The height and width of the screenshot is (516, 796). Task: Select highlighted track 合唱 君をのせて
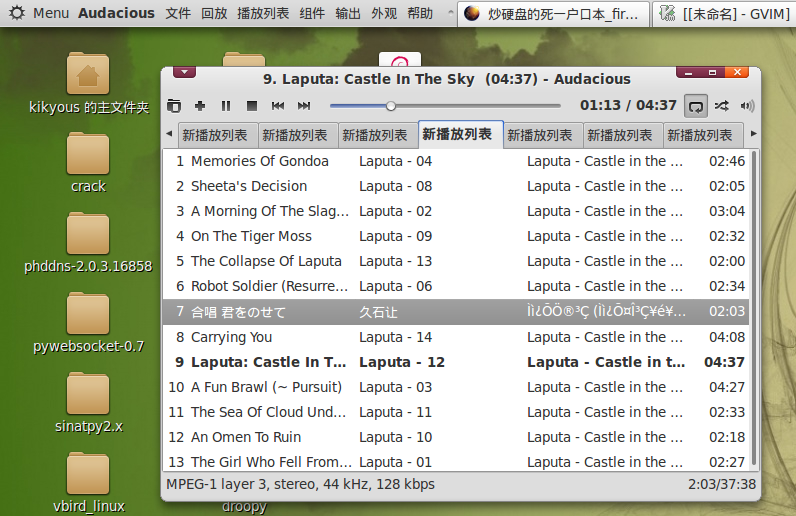tap(456, 311)
